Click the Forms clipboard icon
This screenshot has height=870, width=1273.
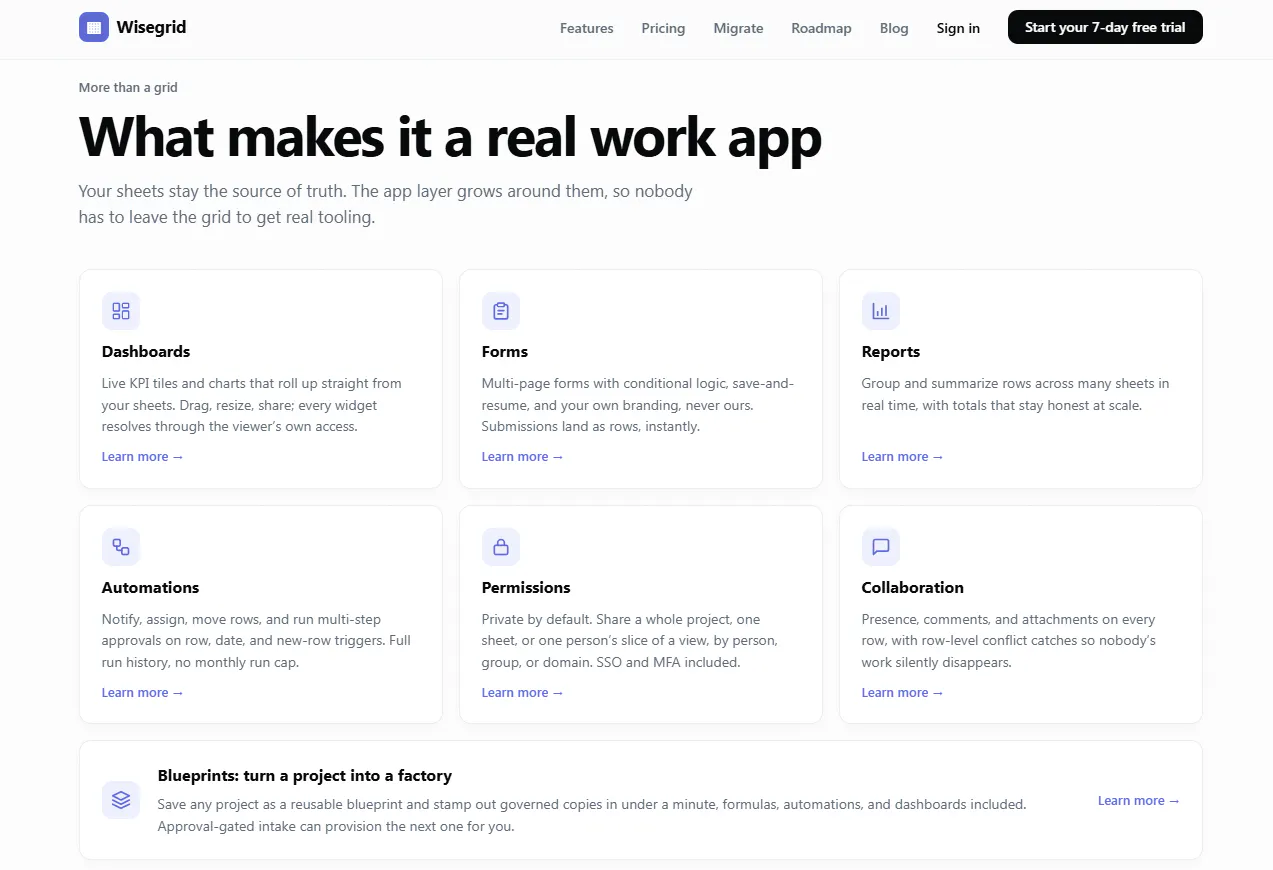coord(501,311)
